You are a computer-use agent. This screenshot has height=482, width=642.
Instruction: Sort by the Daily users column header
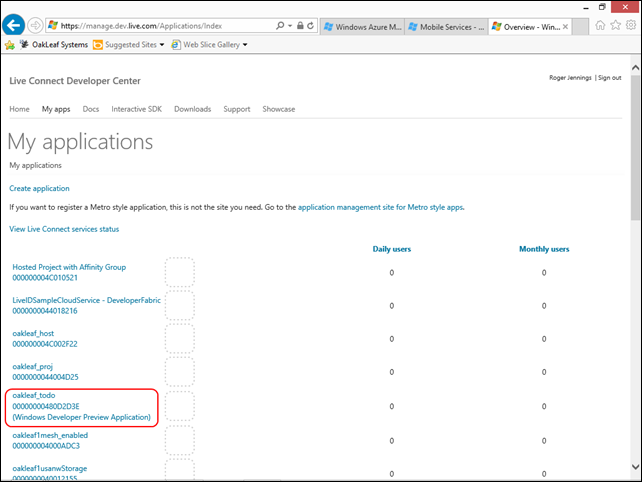(392, 249)
